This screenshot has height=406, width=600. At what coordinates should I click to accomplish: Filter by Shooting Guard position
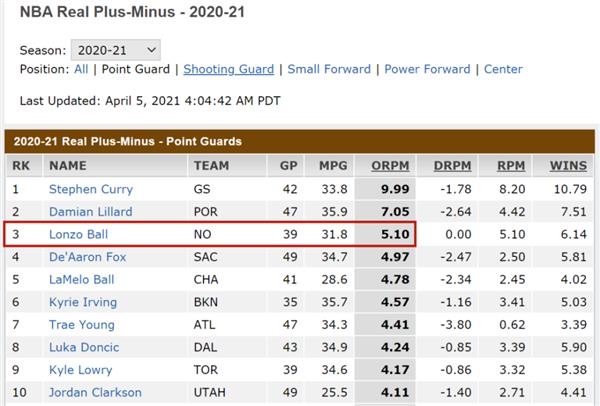point(228,69)
